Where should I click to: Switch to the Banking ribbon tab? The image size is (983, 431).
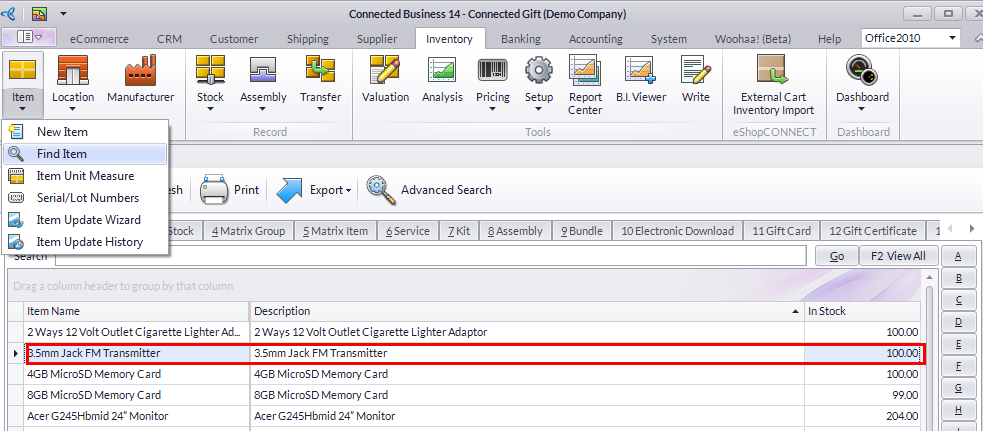tap(520, 38)
